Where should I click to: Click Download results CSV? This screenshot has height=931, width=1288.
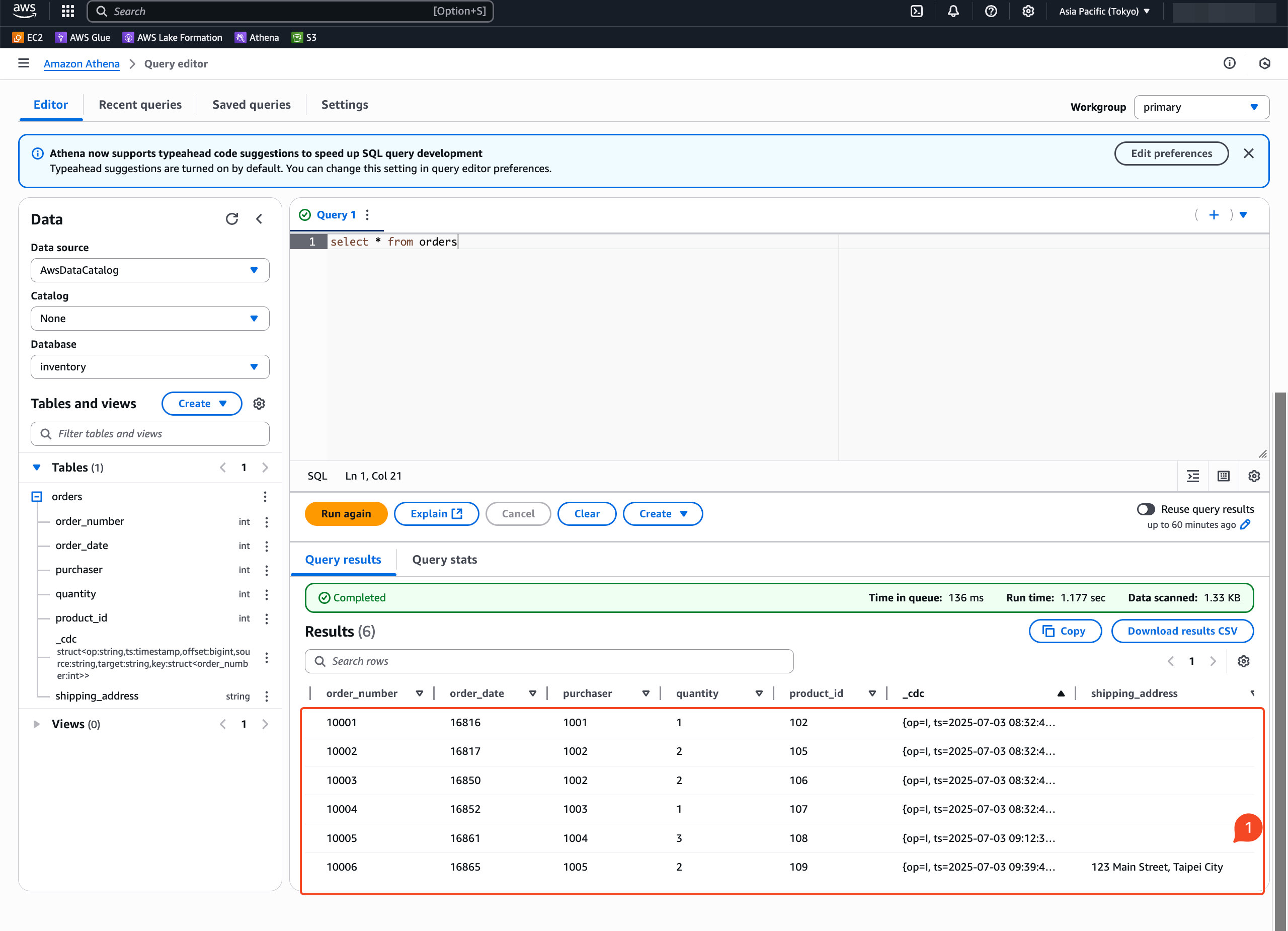point(1182,631)
